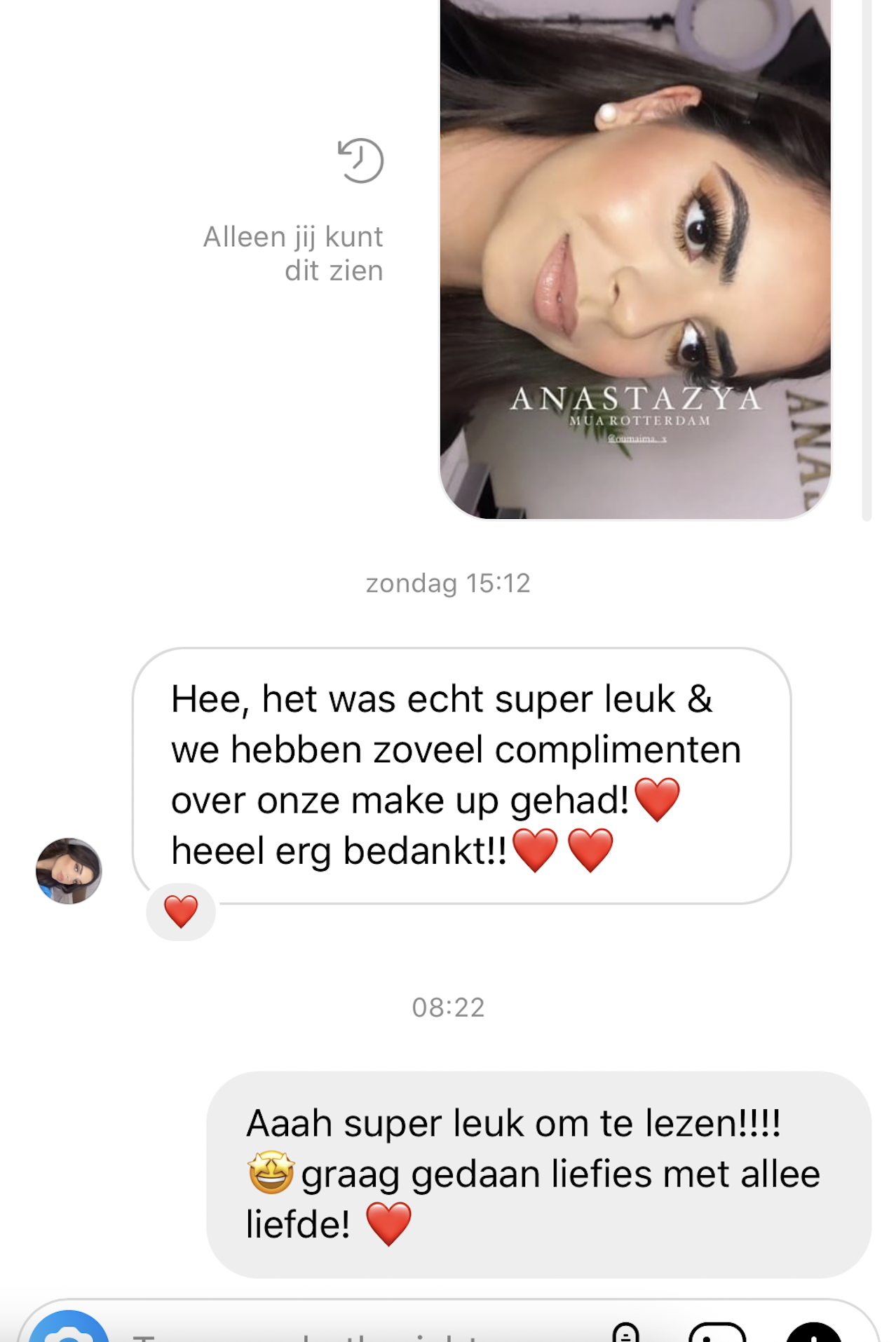
Task: Tap the 08:22 timestamp
Action: [448, 1008]
